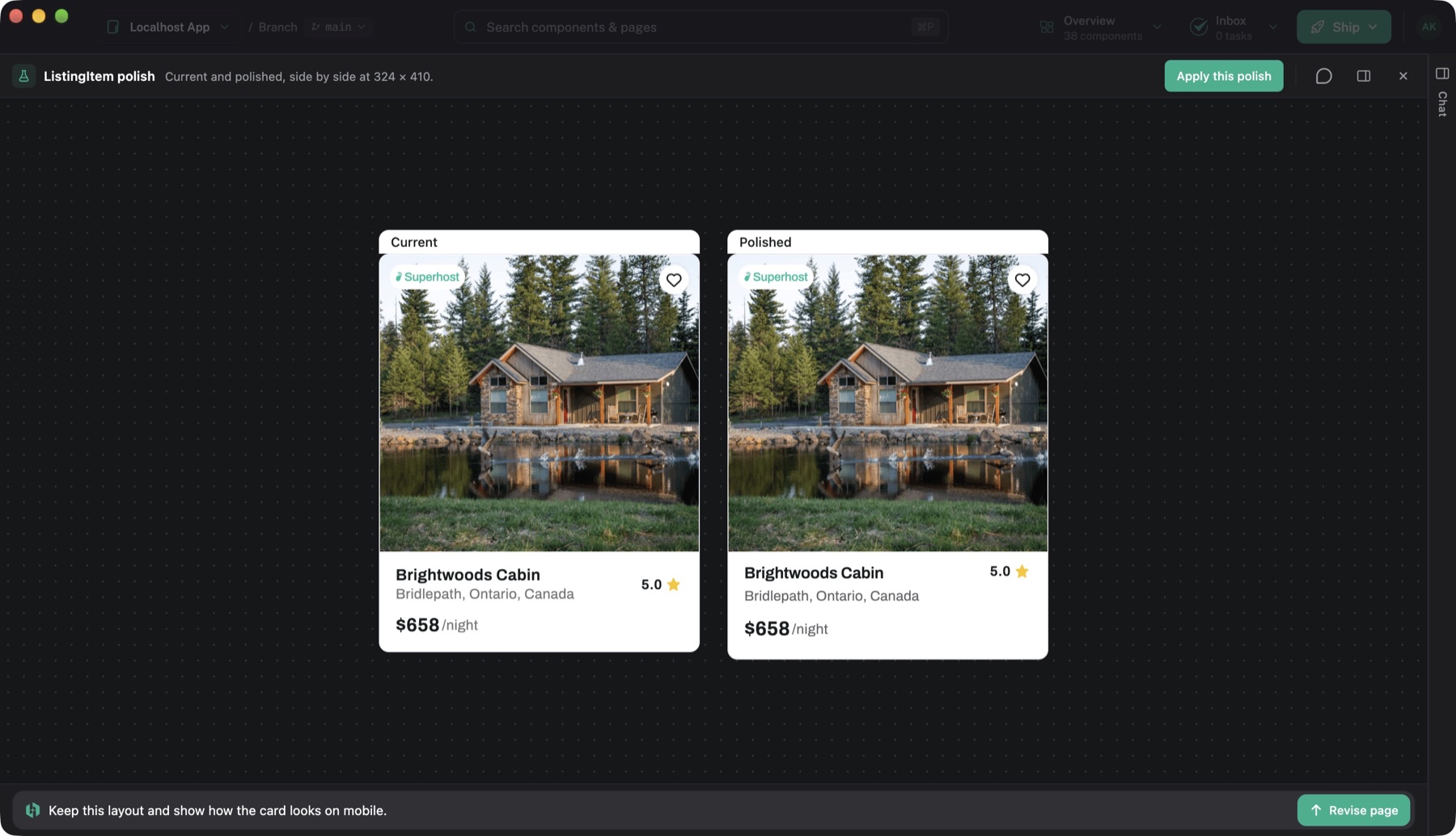Click the prompt bar assistant logo icon

click(32, 810)
